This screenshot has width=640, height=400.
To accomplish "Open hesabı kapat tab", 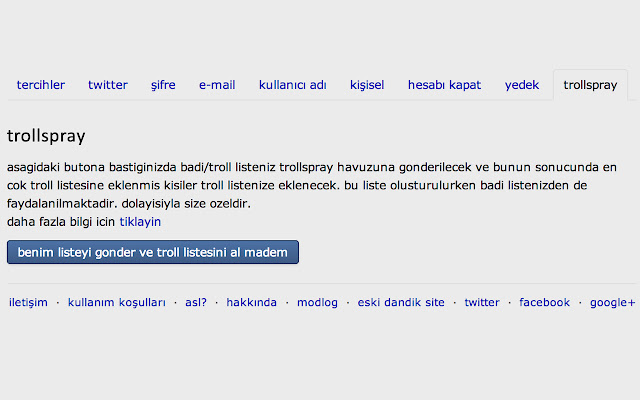I will click(x=444, y=85).
